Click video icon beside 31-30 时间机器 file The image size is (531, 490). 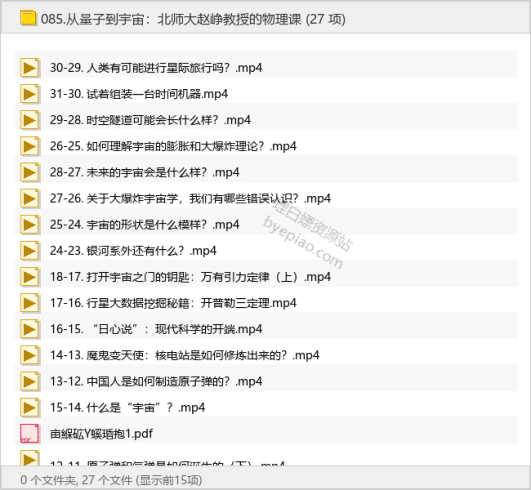pyautogui.click(x=29, y=94)
